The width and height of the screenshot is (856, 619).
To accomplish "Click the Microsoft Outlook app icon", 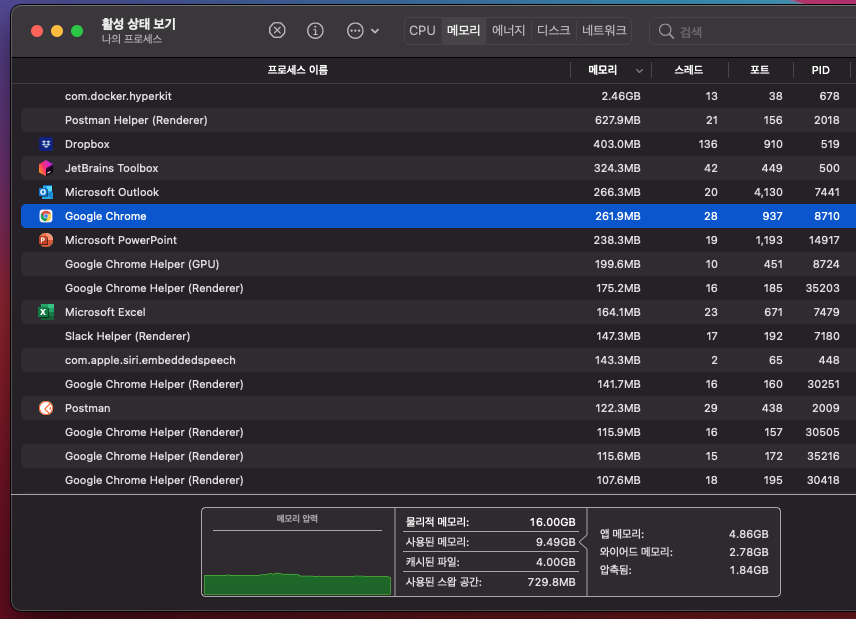I will click(x=46, y=192).
